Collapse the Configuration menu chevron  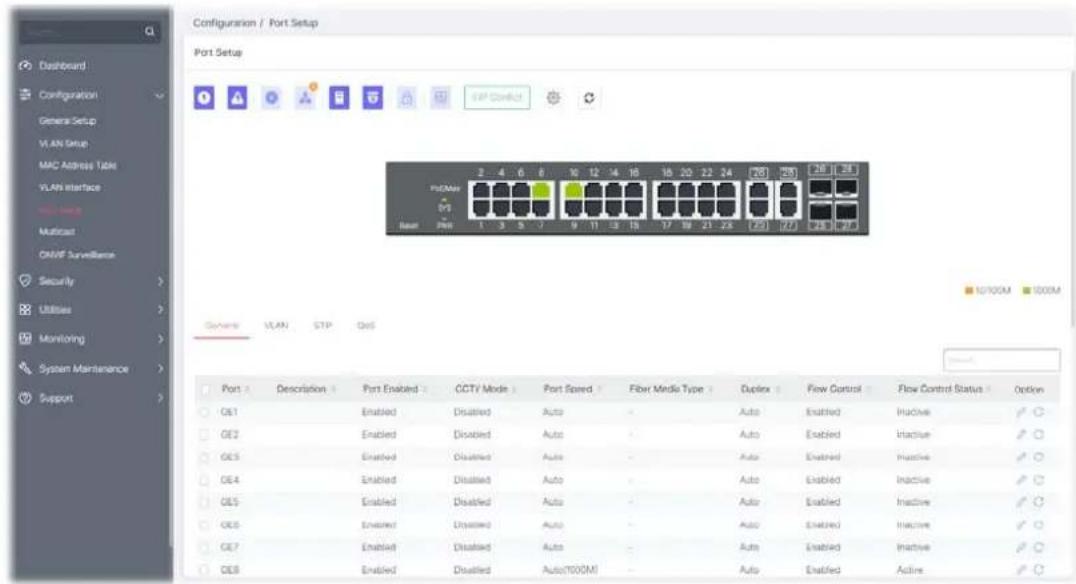[160, 95]
